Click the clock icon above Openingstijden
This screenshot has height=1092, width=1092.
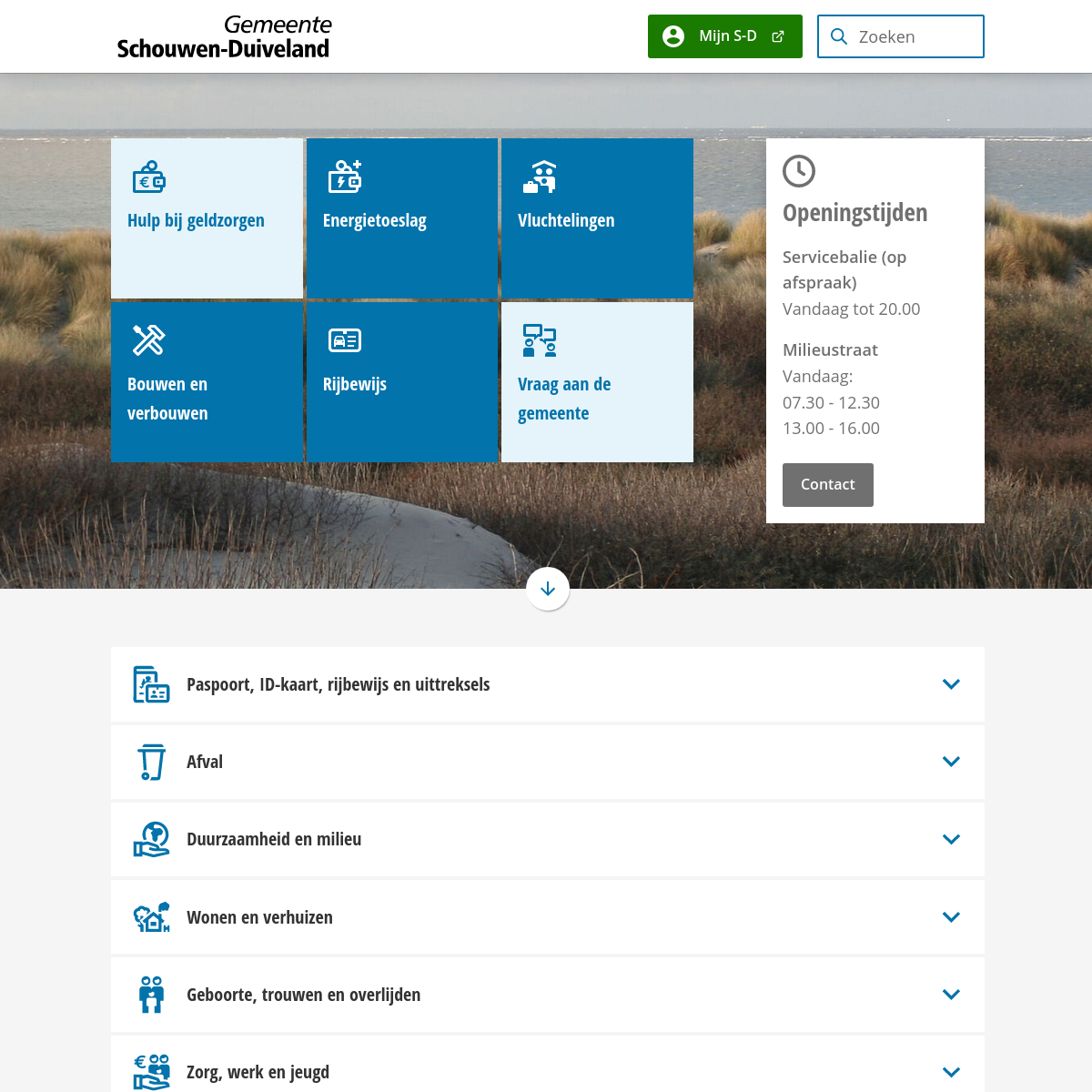[x=799, y=171]
